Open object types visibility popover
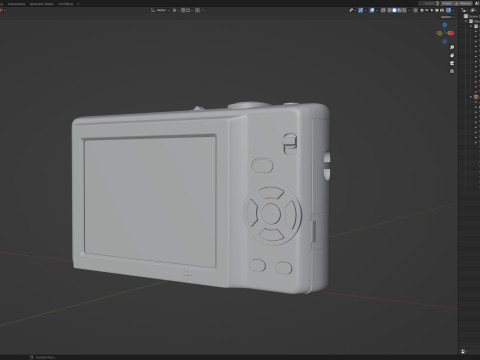480x360 pixels. [x=352, y=10]
